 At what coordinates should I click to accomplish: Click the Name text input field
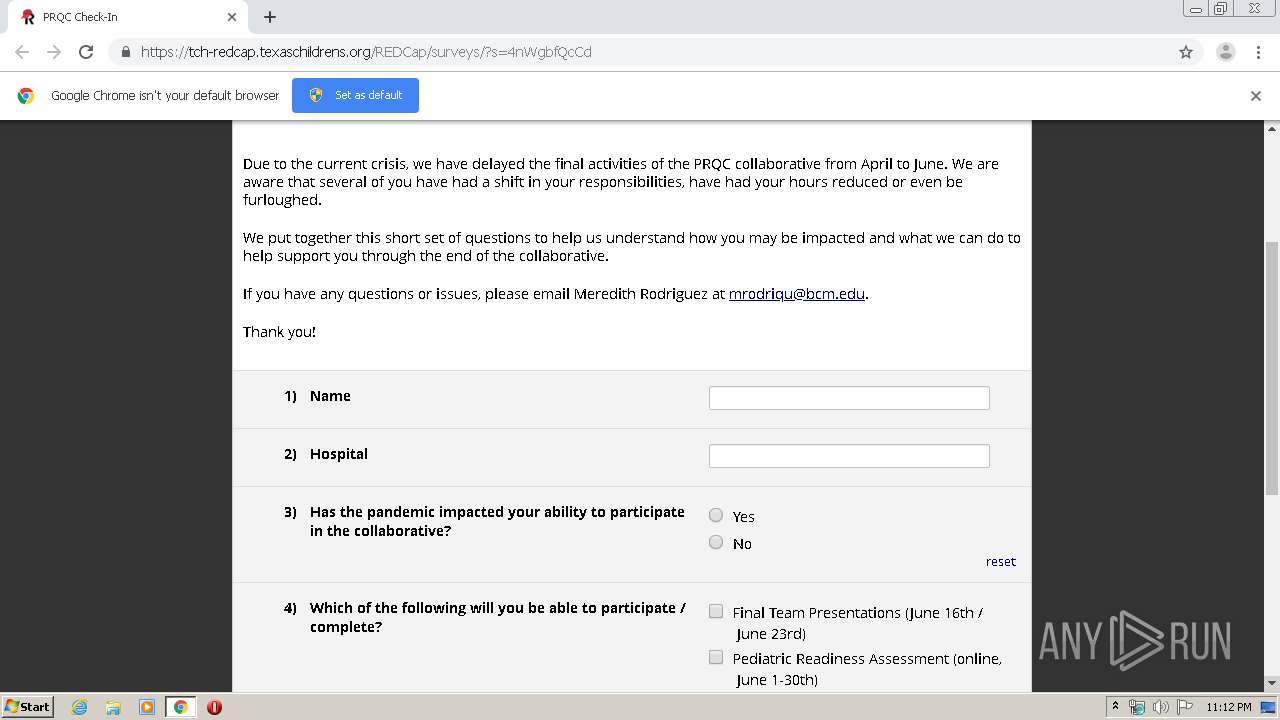coord(849,398)
